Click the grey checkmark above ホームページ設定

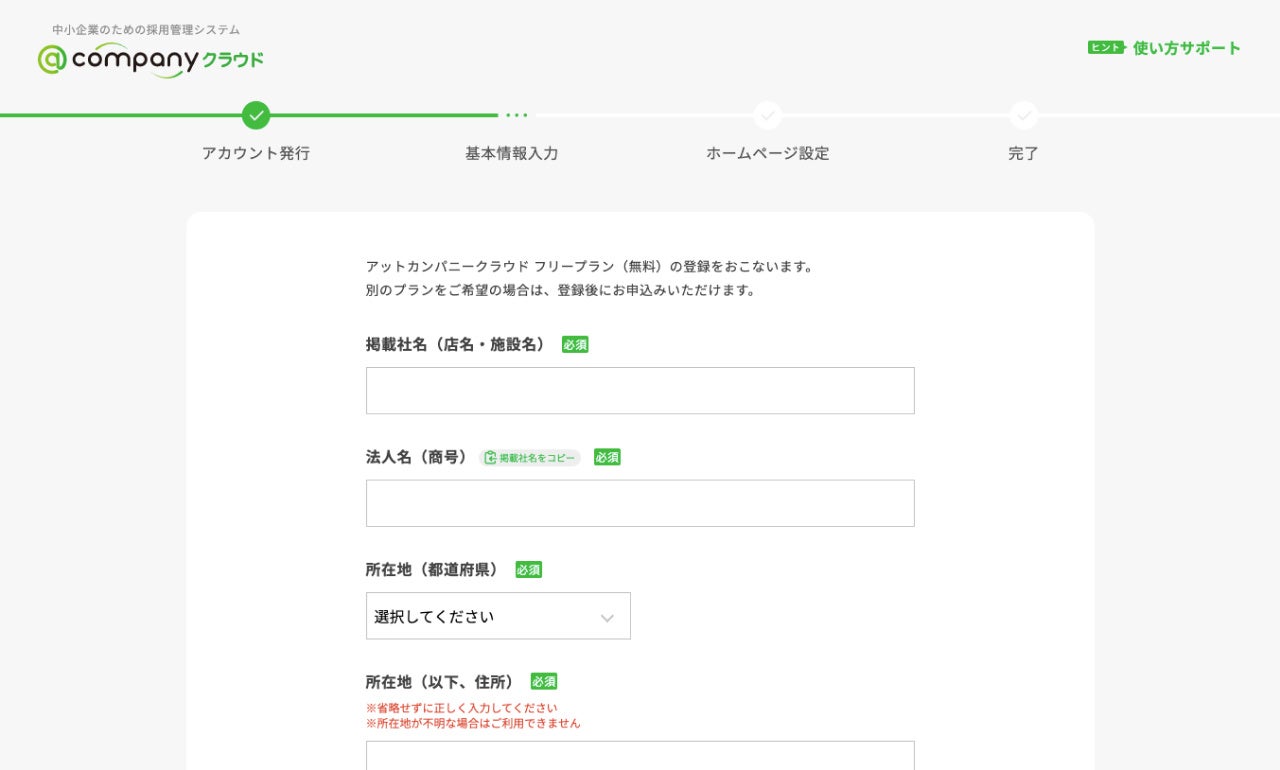768,116
